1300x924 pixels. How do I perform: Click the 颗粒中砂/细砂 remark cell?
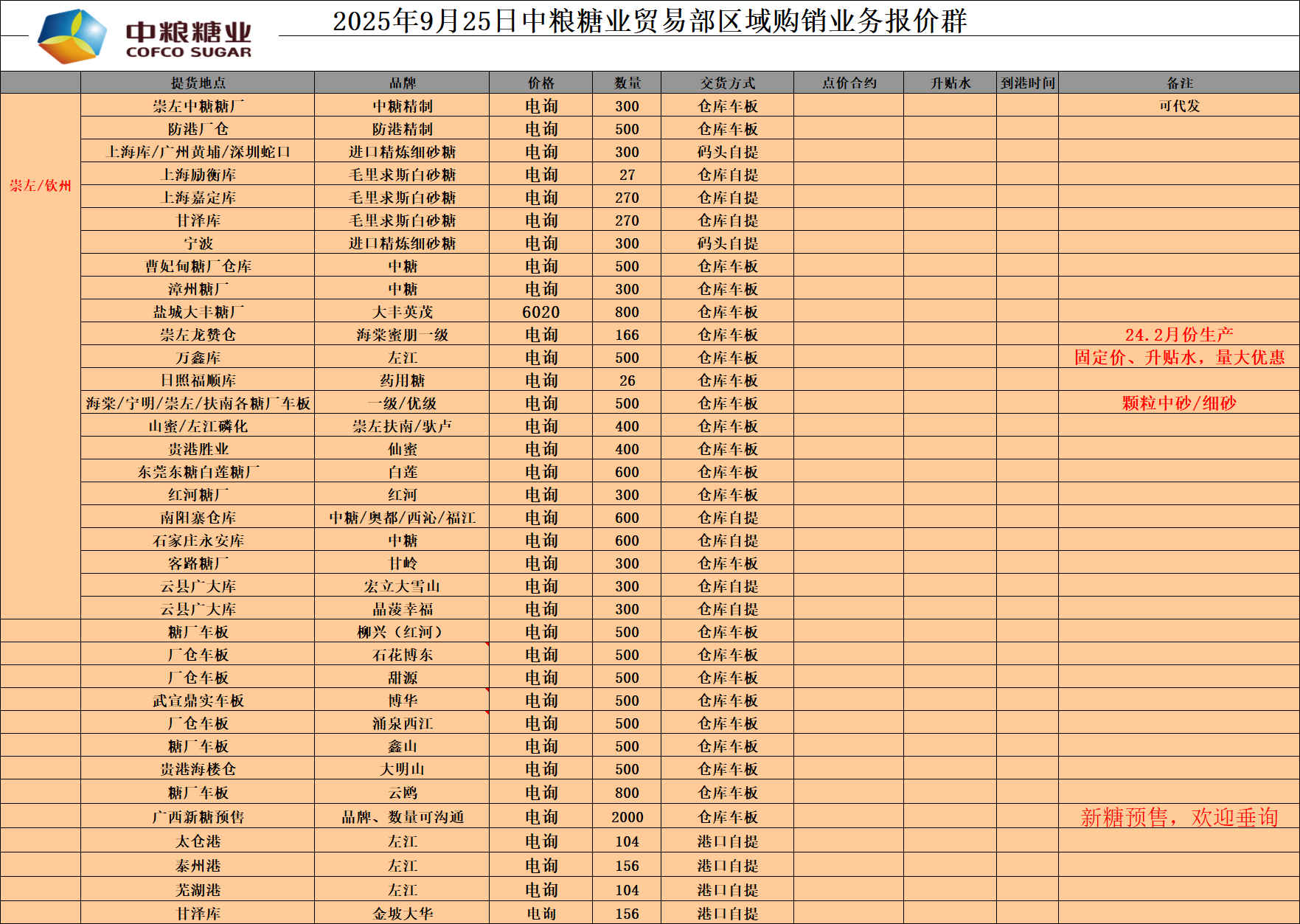[x=1179, y=403]
